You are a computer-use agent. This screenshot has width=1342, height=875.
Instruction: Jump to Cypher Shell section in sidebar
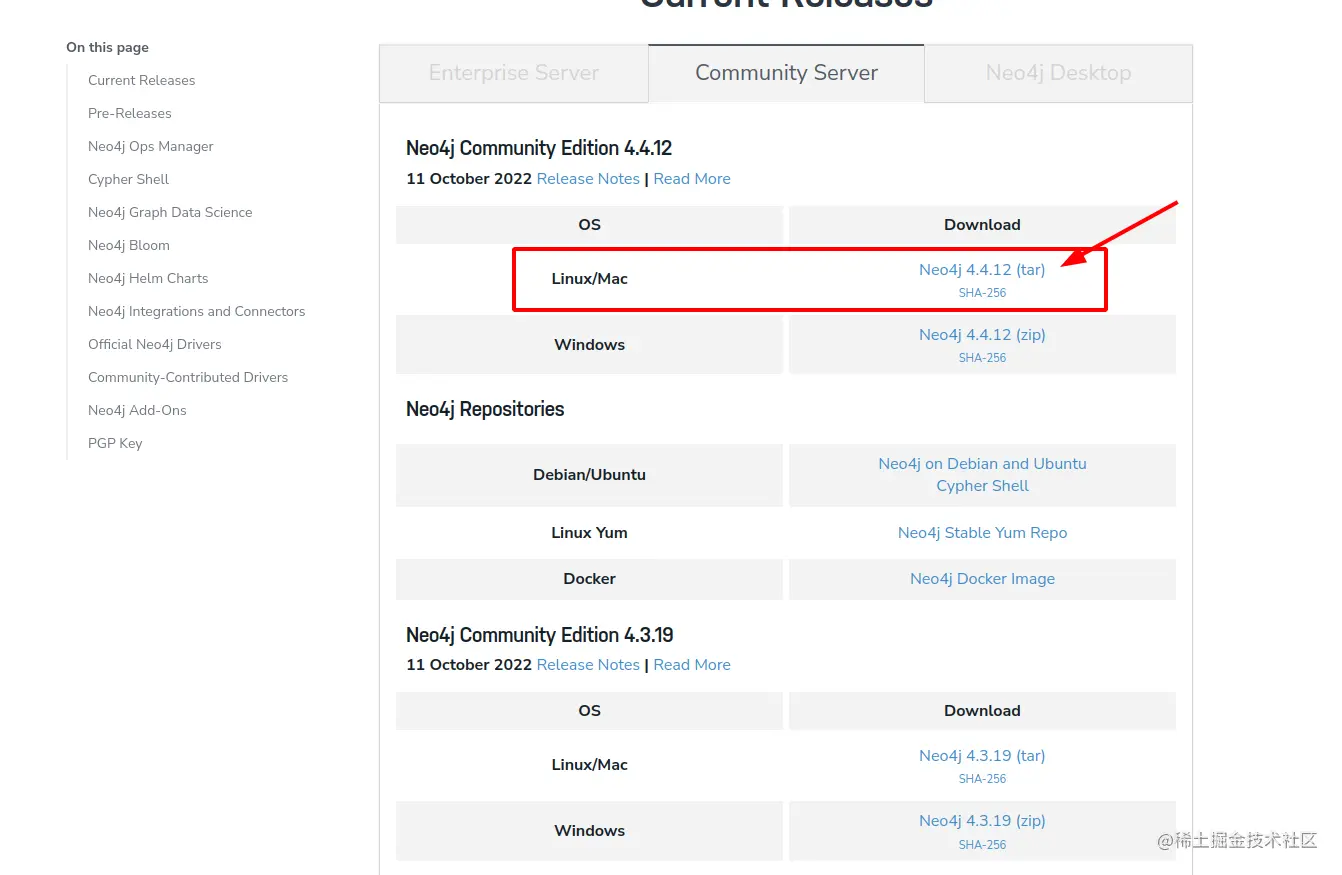tap(128, 179)
